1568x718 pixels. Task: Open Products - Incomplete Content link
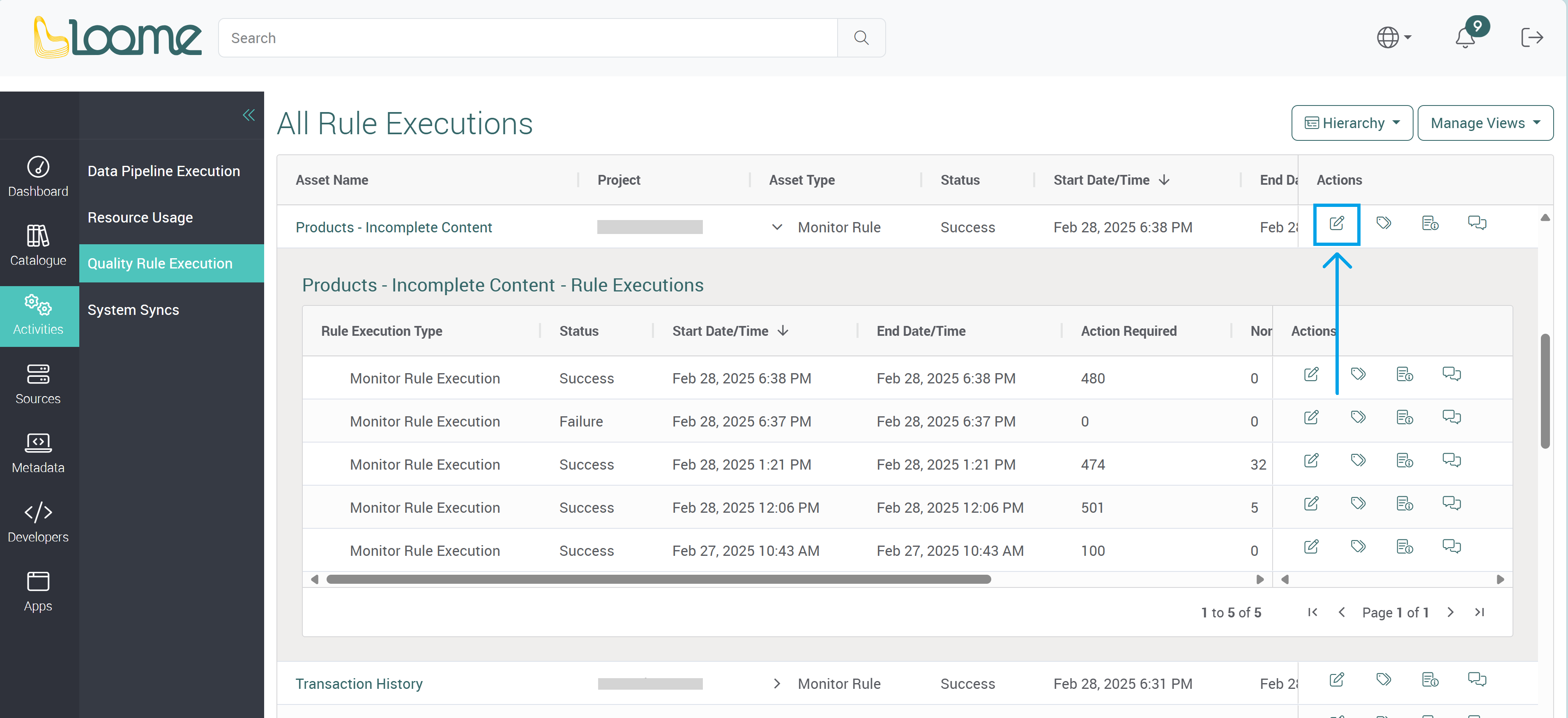(394, 227)
